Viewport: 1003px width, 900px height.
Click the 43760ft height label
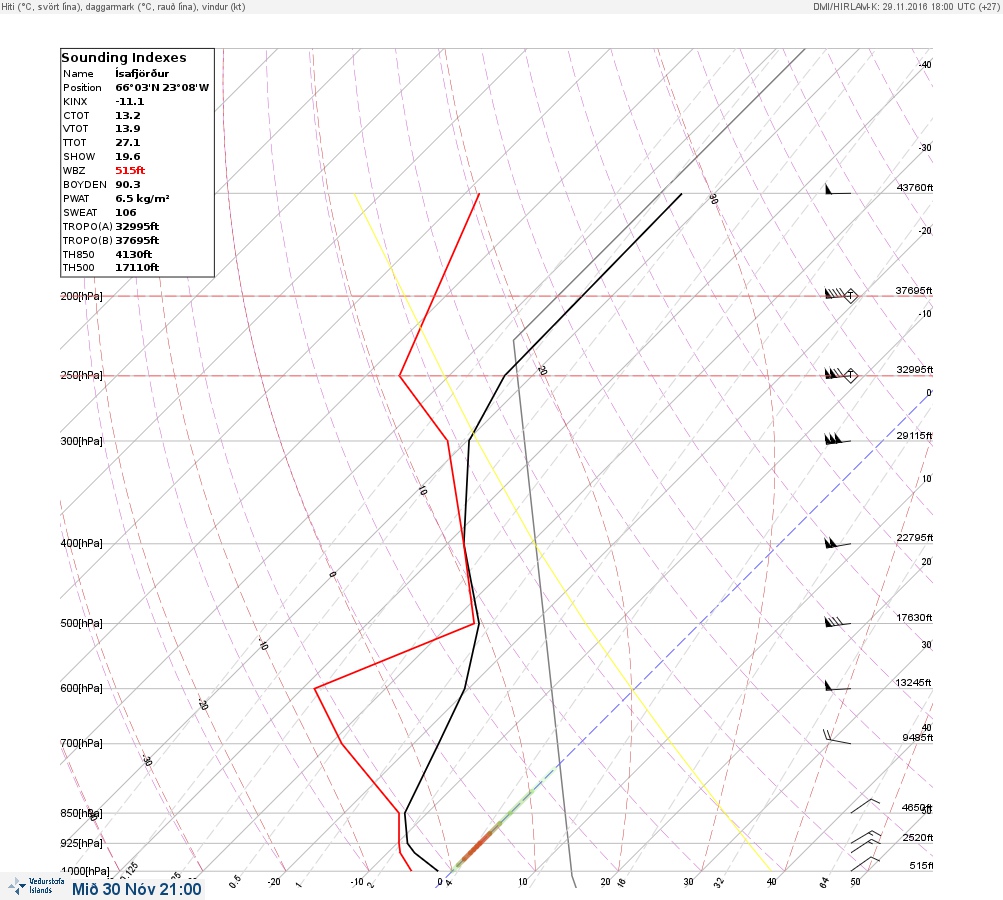point(915,187)
